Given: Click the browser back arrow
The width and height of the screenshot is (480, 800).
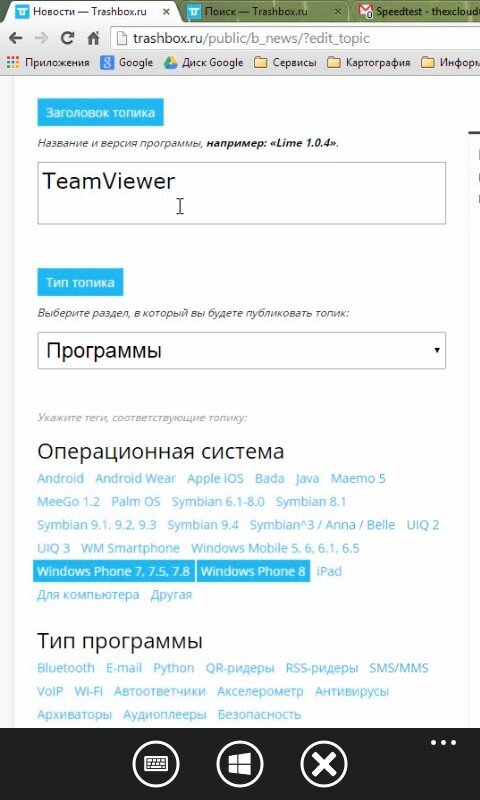Looking at the screenshot, I should (16, 38).
